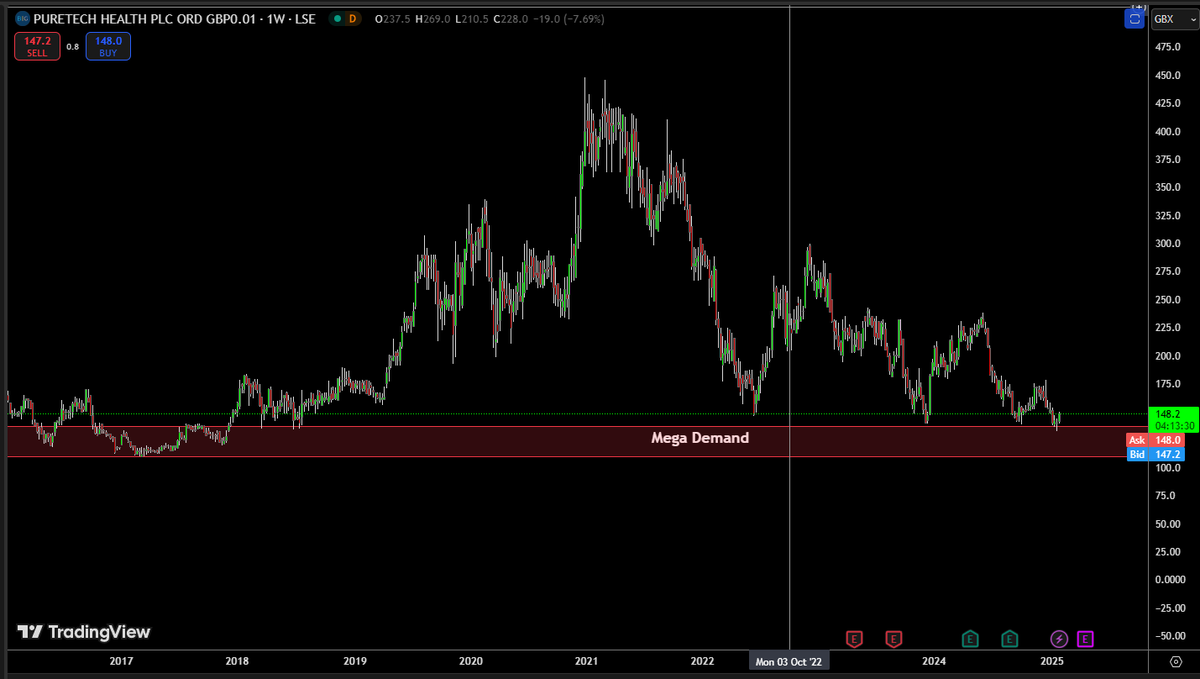Click the second green earnings marker

tap(1009, 638)
